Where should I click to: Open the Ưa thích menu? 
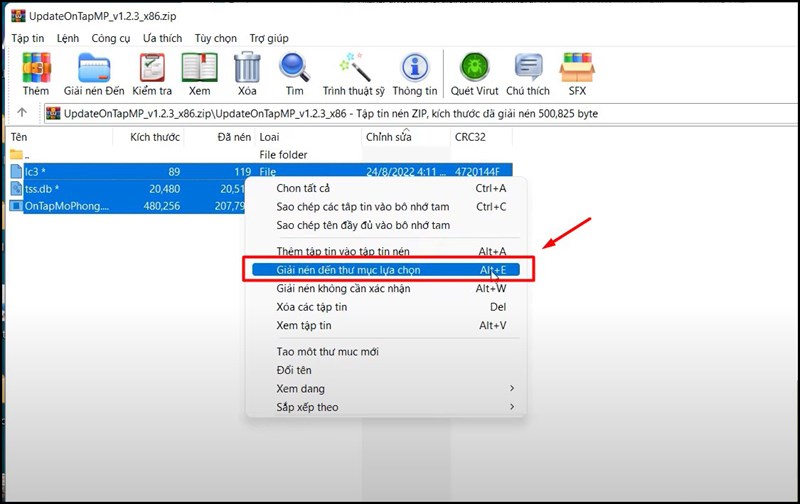pyautogui.click(x=162, y=38)
